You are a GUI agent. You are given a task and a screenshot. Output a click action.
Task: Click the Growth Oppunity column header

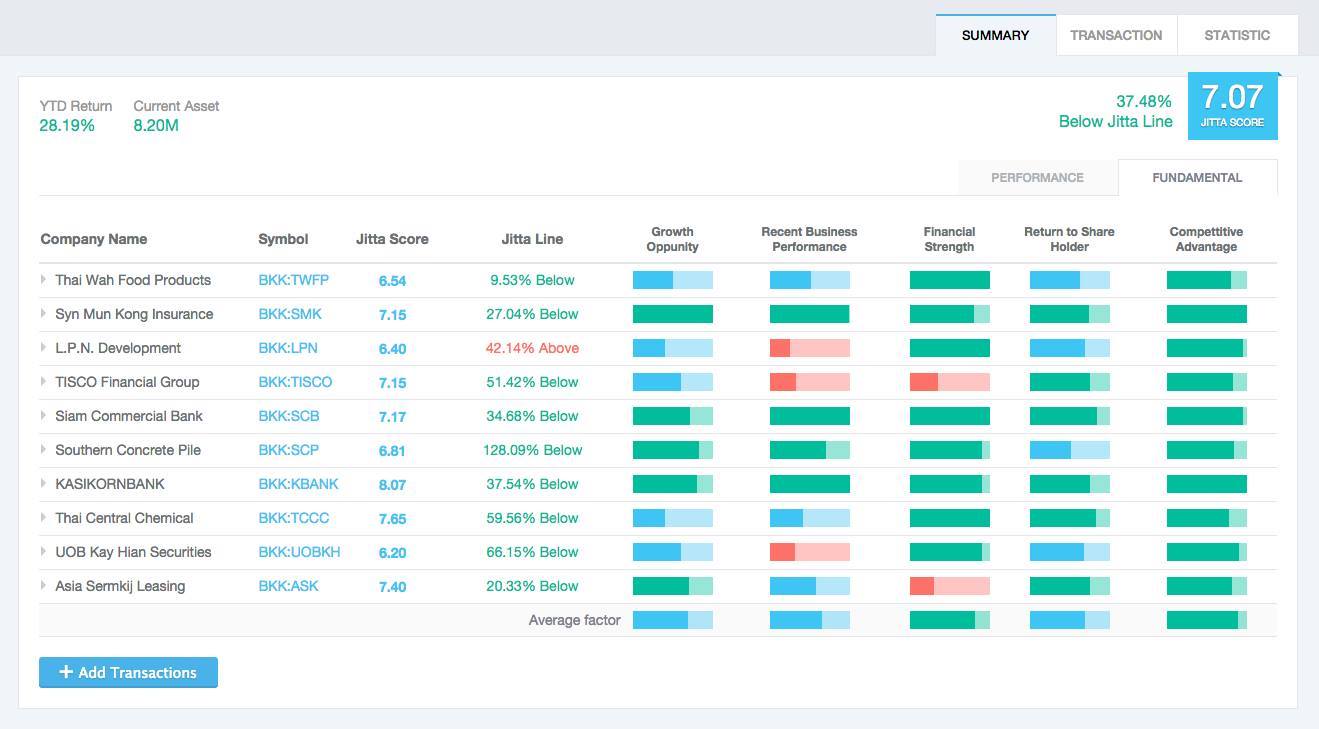[x=672, y=239]
